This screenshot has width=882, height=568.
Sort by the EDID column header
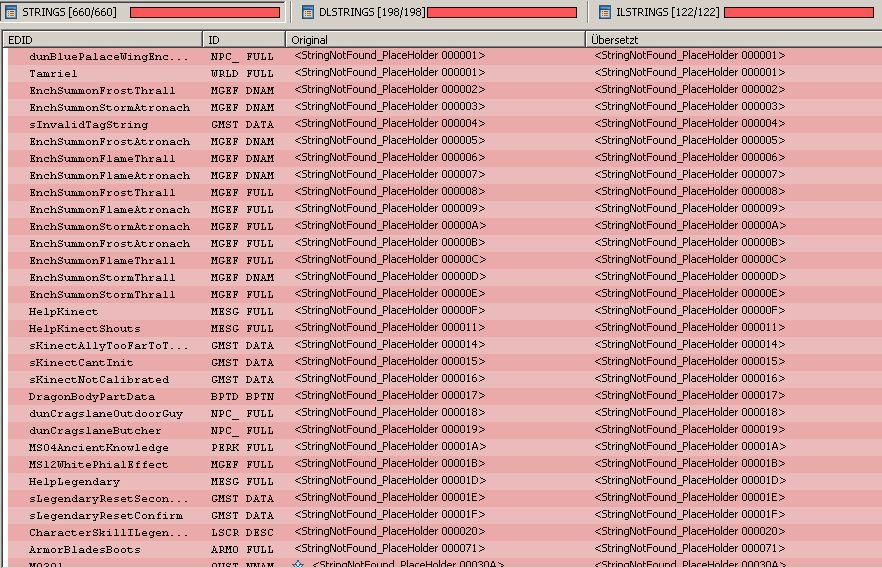pyautogui.click(x=102, y=40)
